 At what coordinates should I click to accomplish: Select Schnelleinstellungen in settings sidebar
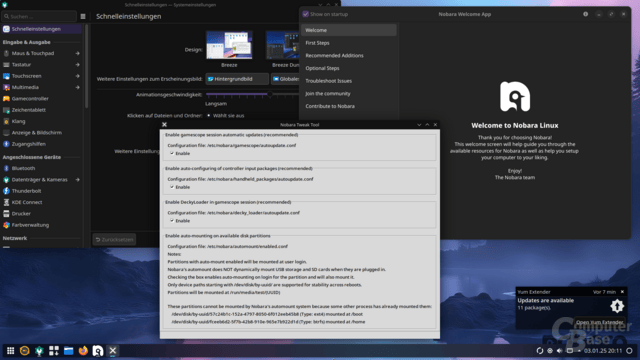click(41, 29)
